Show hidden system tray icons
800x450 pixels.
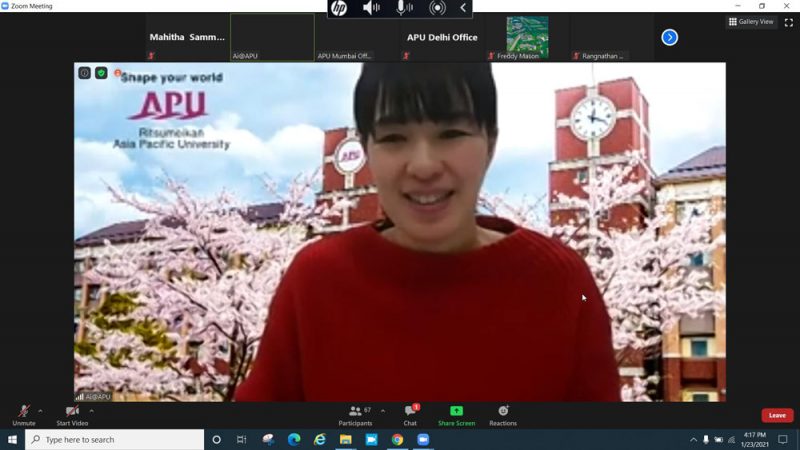693,440
